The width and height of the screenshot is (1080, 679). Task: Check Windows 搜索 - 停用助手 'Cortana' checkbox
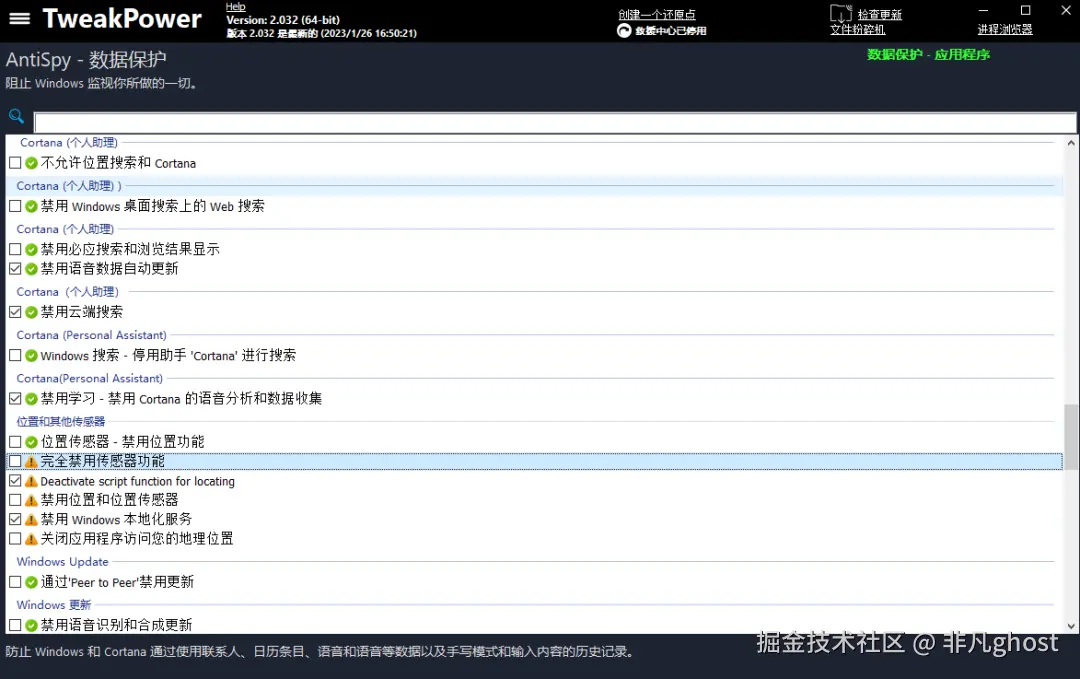(15, 355)
